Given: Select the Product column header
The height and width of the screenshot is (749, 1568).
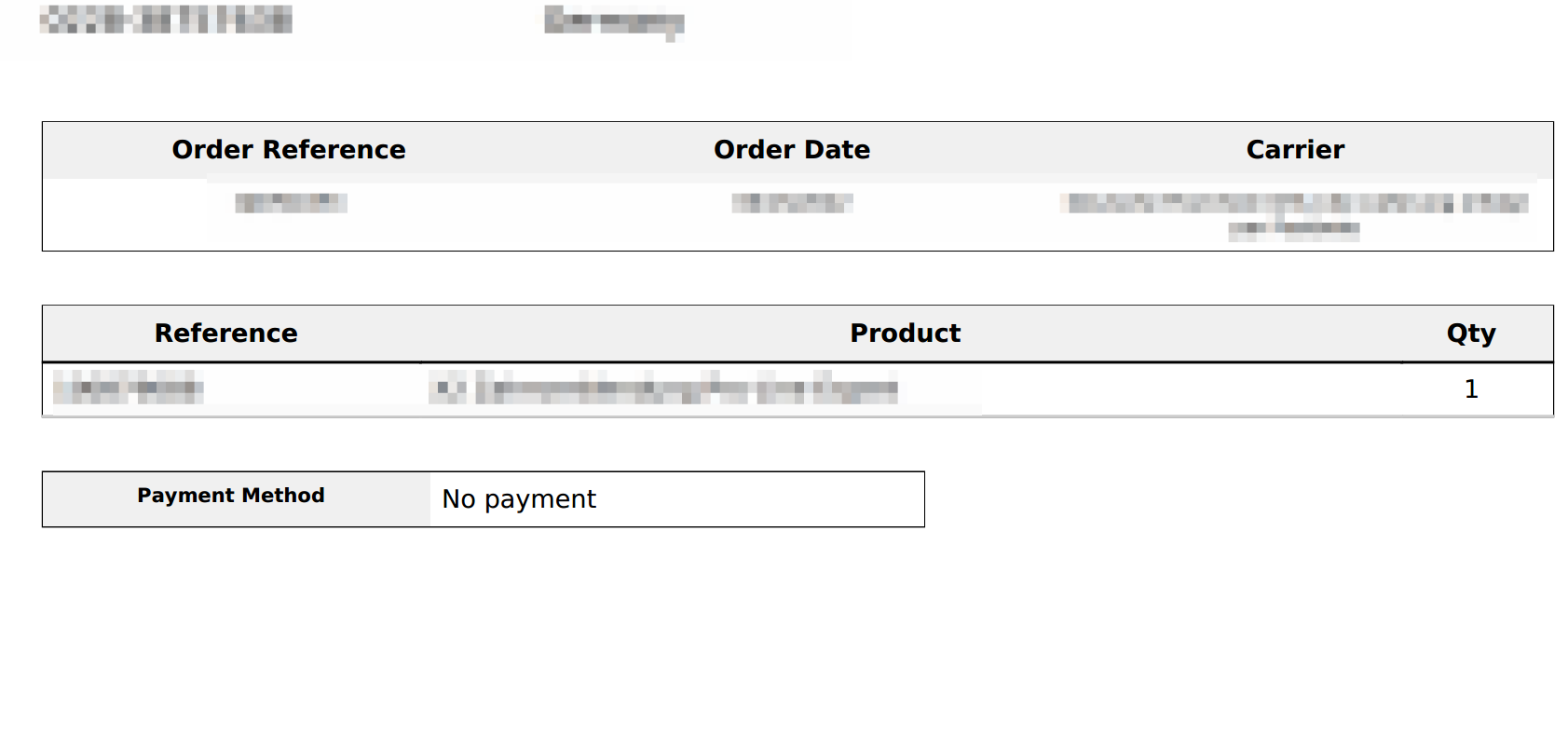Looking at the screenshot, I should 906,333.
